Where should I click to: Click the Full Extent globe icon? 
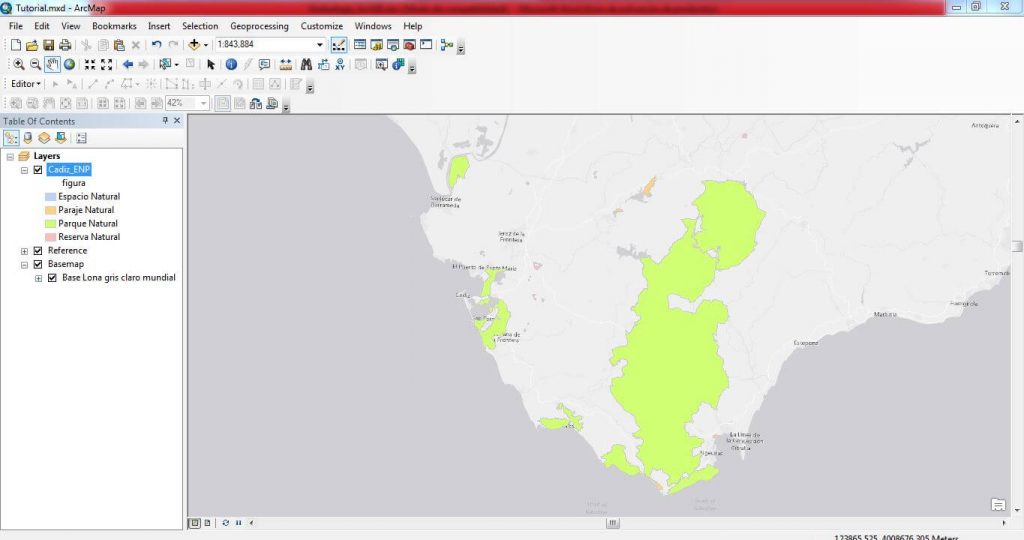coord(70,64)
